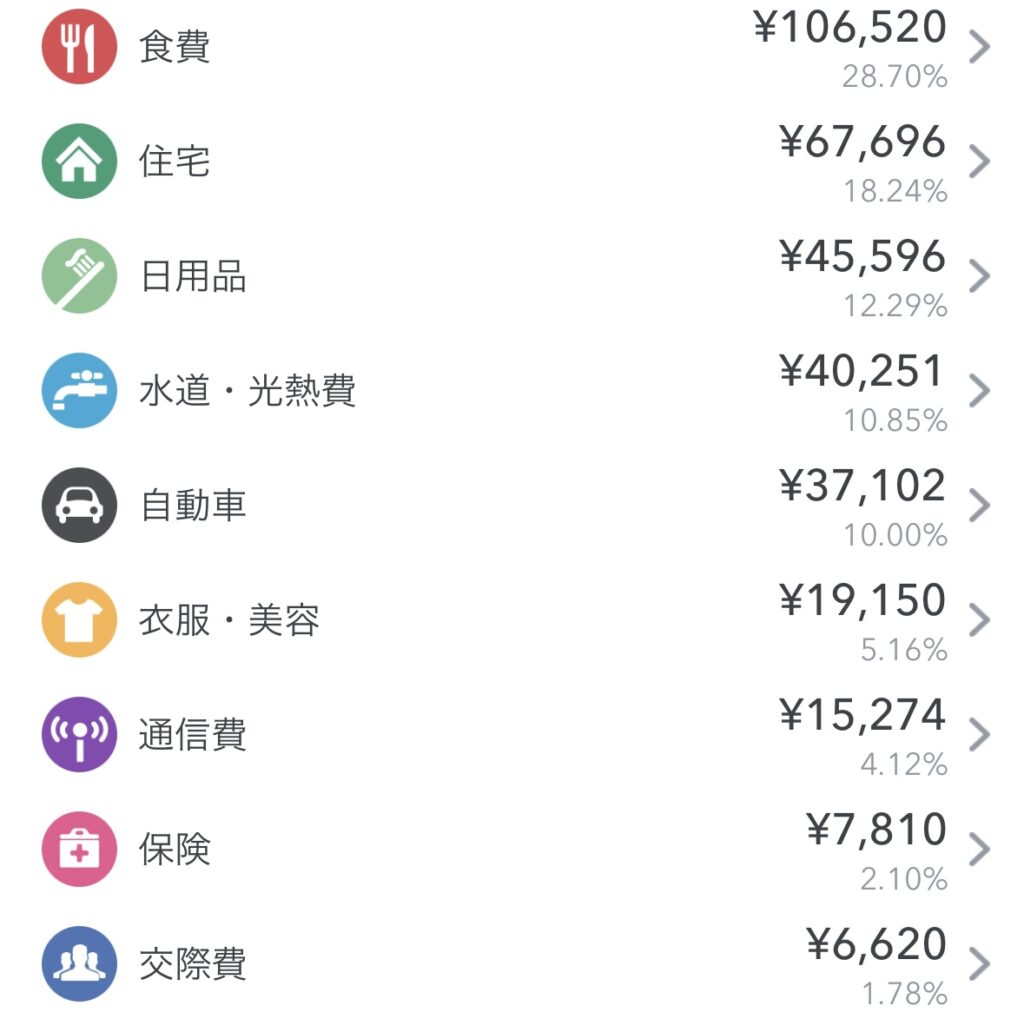Select the purple antenna 通信費 icon
The width and height of the screenshot is (1024, 1019).
tap(79, 734)
